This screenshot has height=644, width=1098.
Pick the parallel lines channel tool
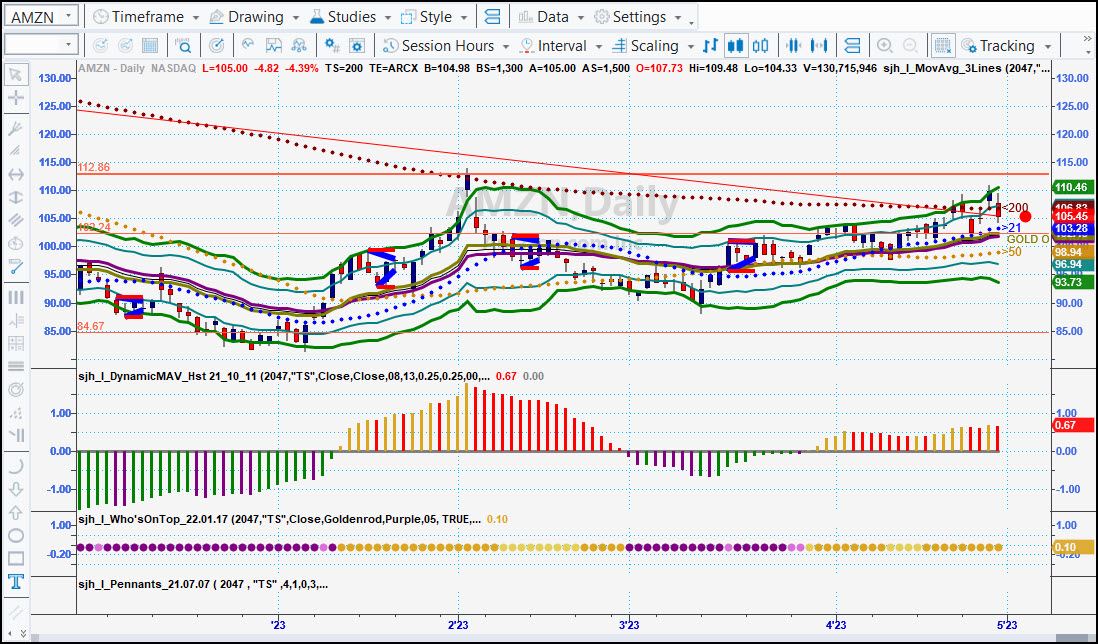(x=15, y=220)
